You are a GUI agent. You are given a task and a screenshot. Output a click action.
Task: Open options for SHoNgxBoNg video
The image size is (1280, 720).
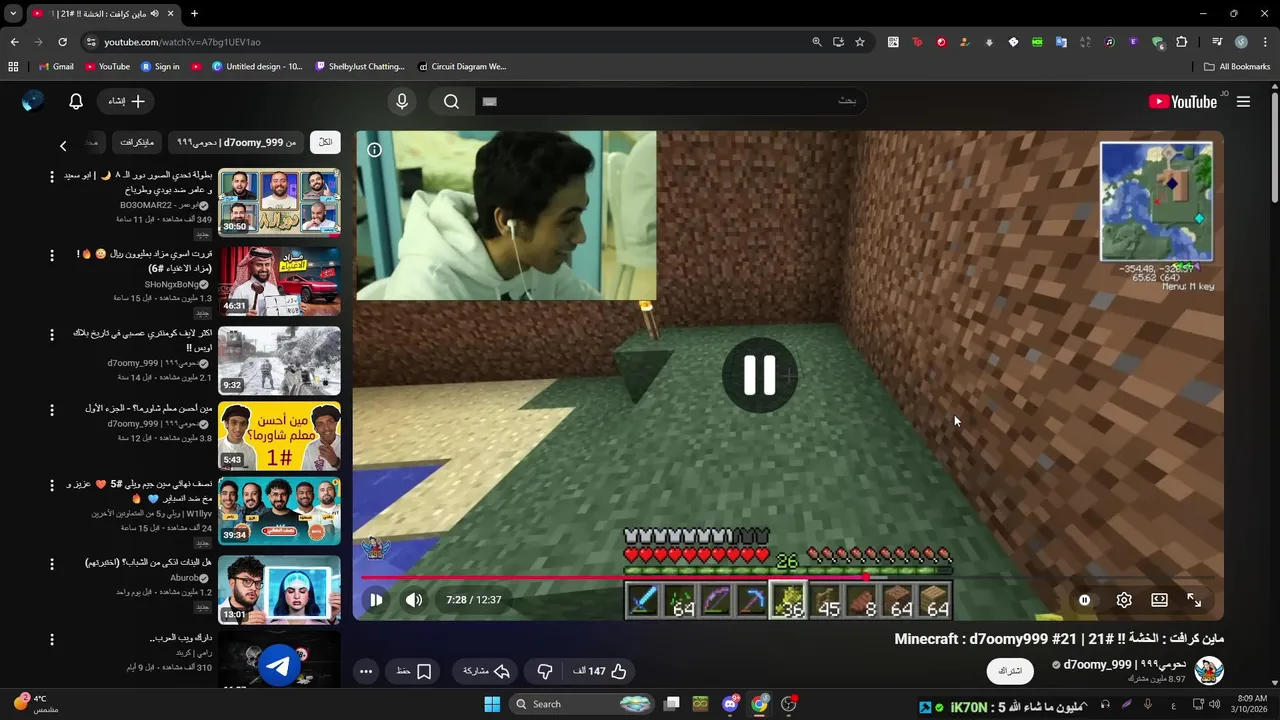pos(52,255)
